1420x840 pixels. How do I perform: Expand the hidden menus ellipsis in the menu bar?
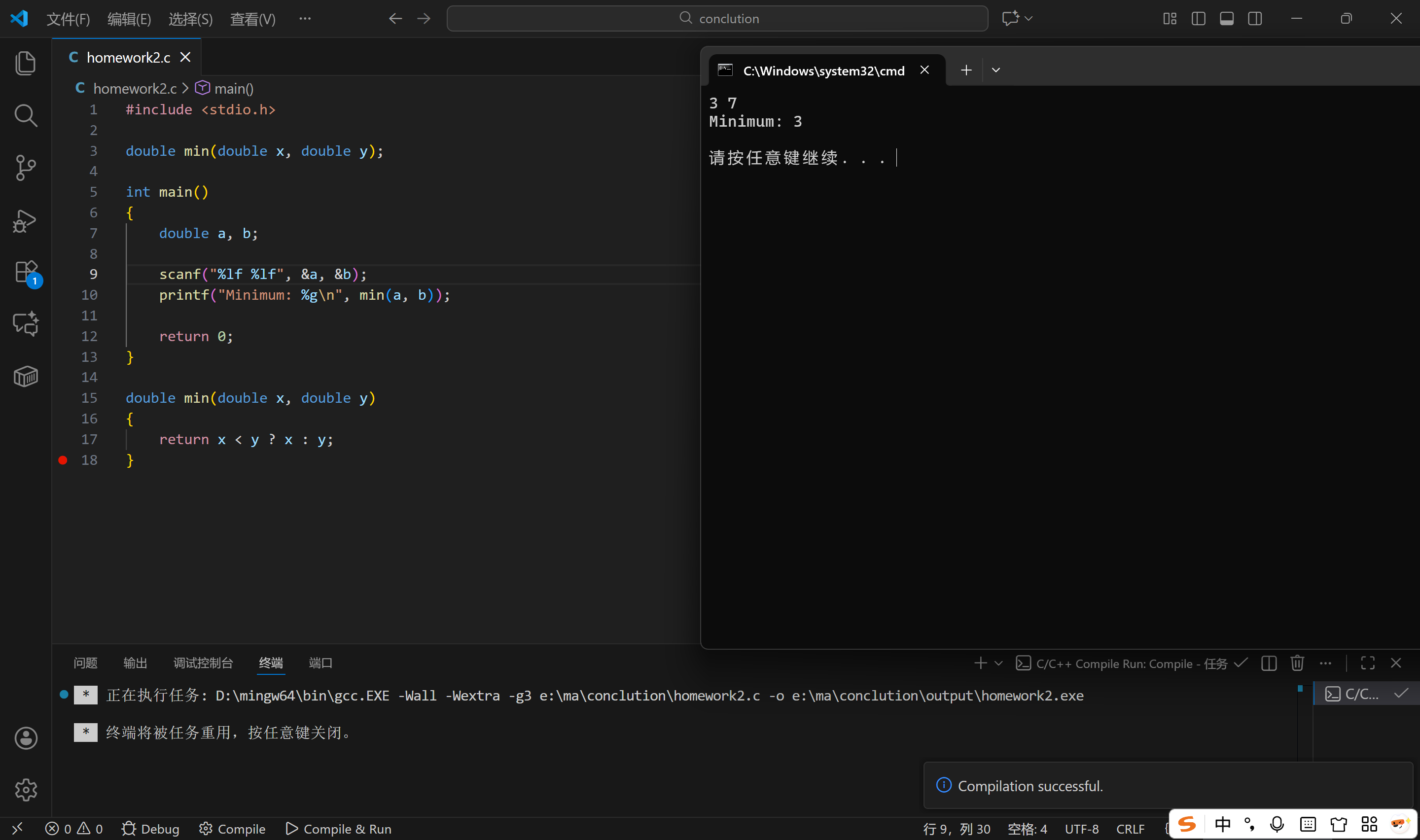click(305, 19)
